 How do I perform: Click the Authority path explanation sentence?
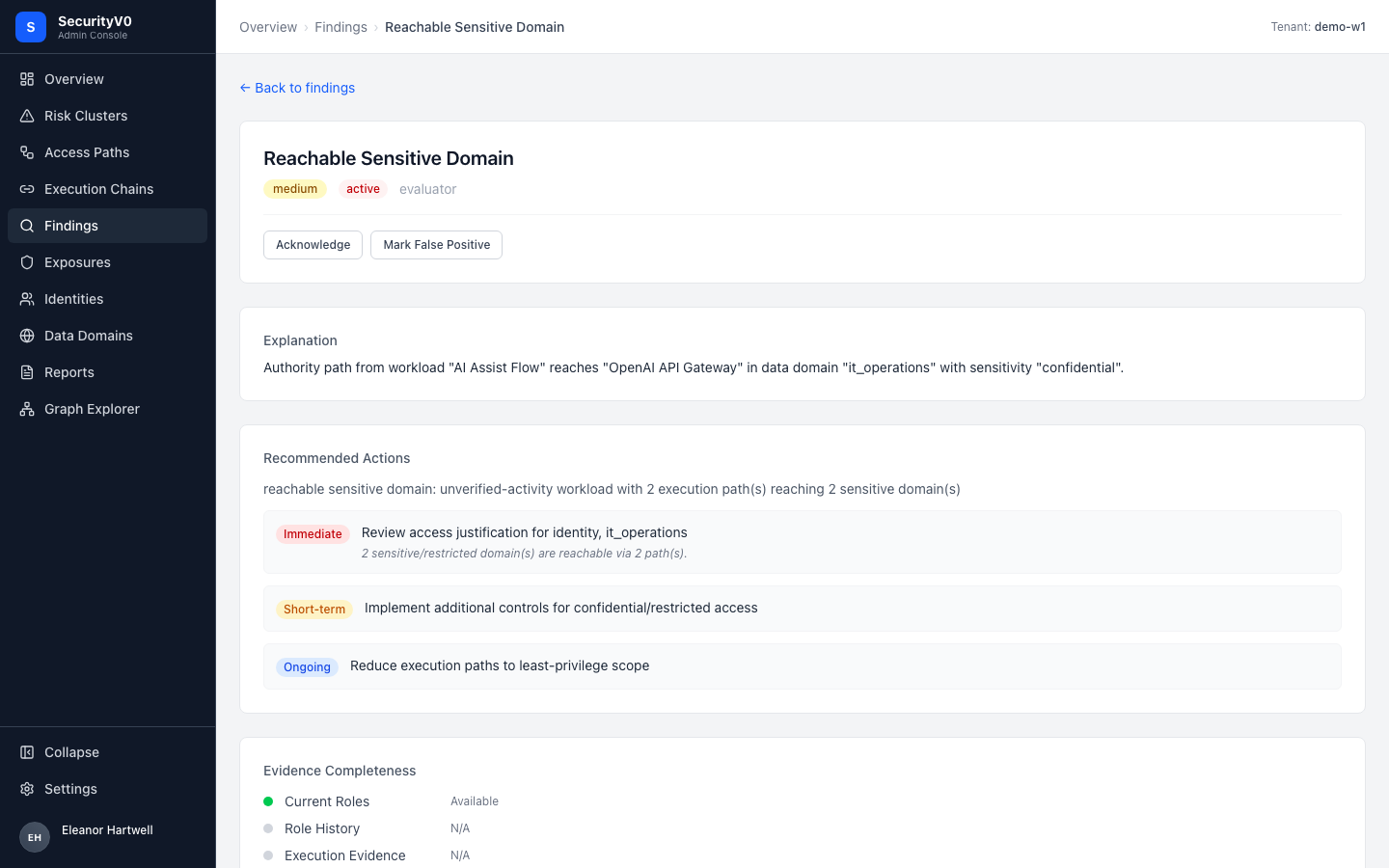(x=694, y=367)
